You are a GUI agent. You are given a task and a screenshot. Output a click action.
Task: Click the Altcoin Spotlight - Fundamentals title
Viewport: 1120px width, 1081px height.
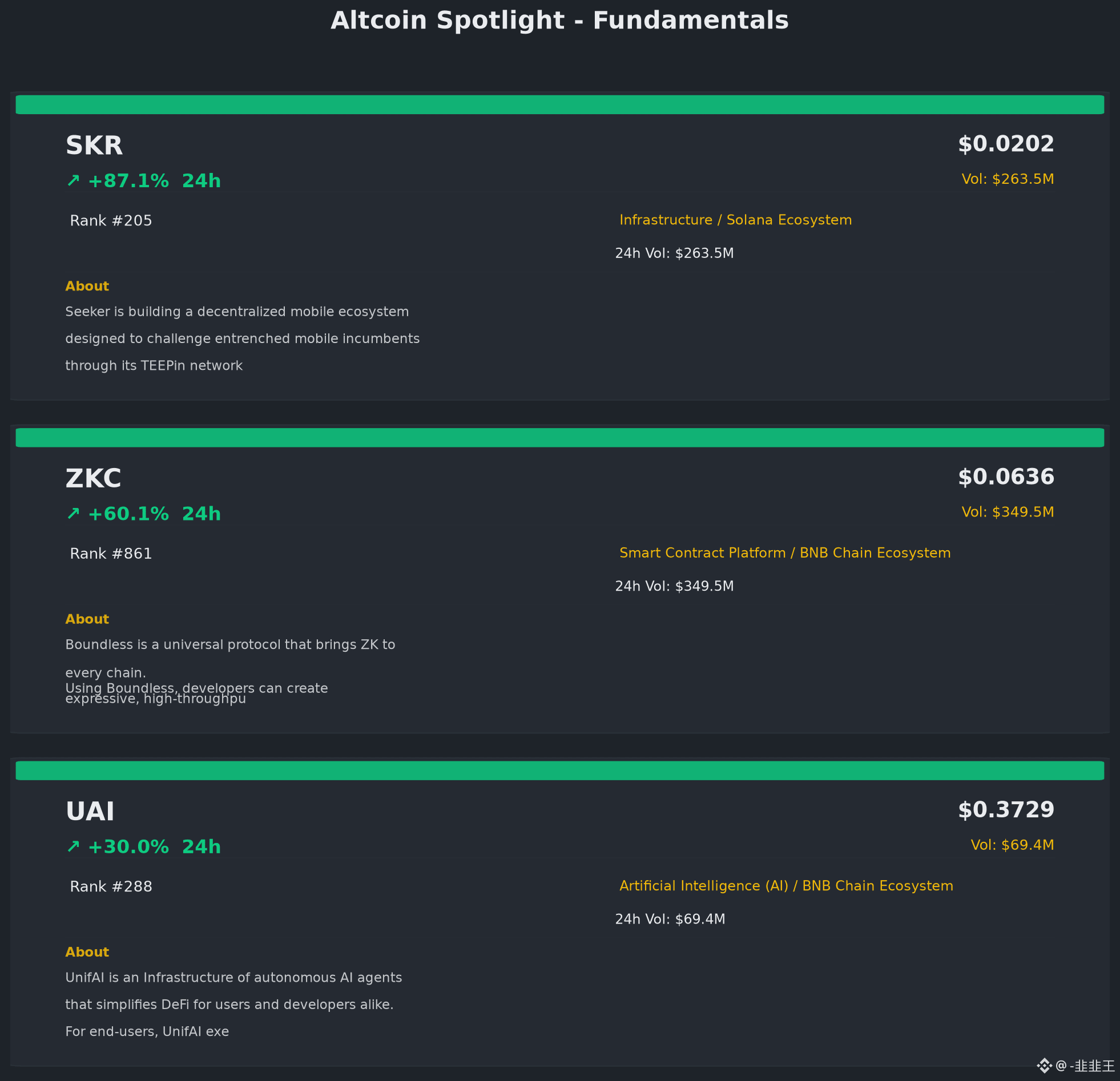click(x=560, y=21)
